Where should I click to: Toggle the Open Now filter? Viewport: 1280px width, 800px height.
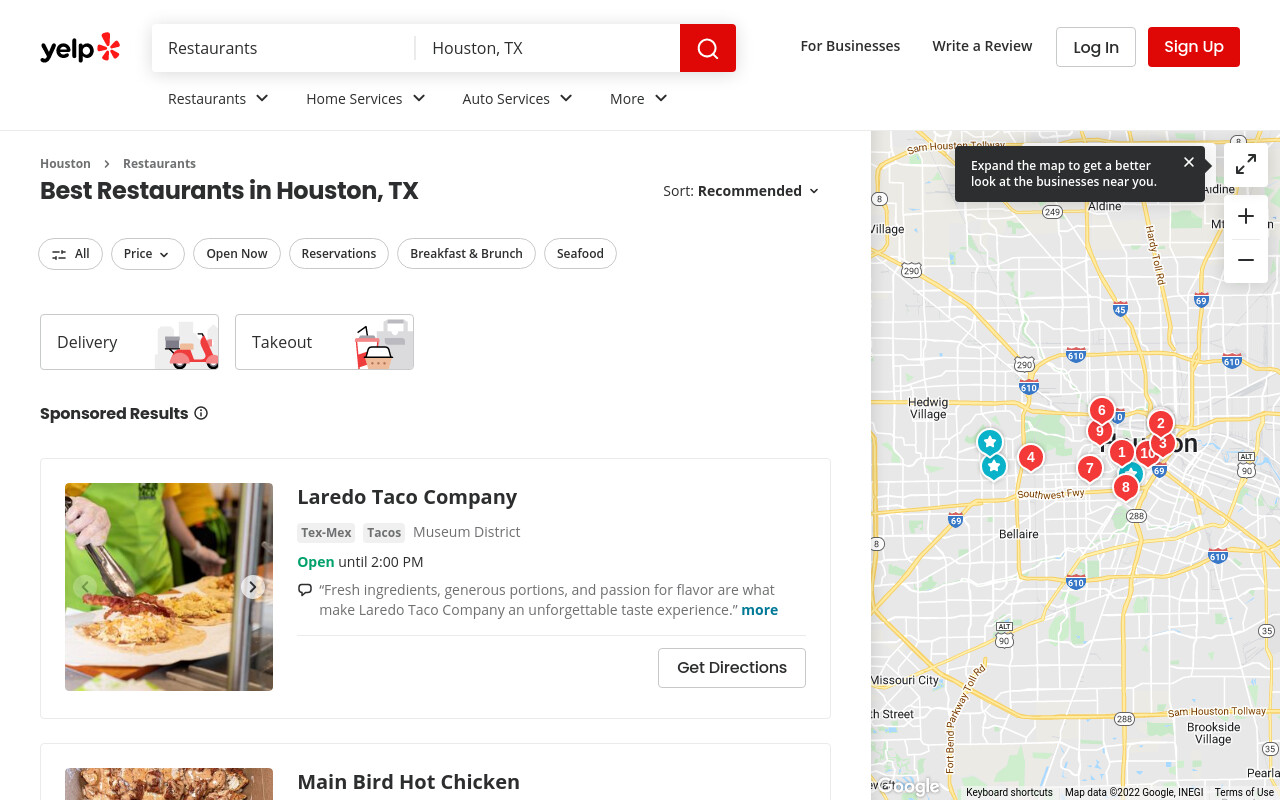(237, 254)
